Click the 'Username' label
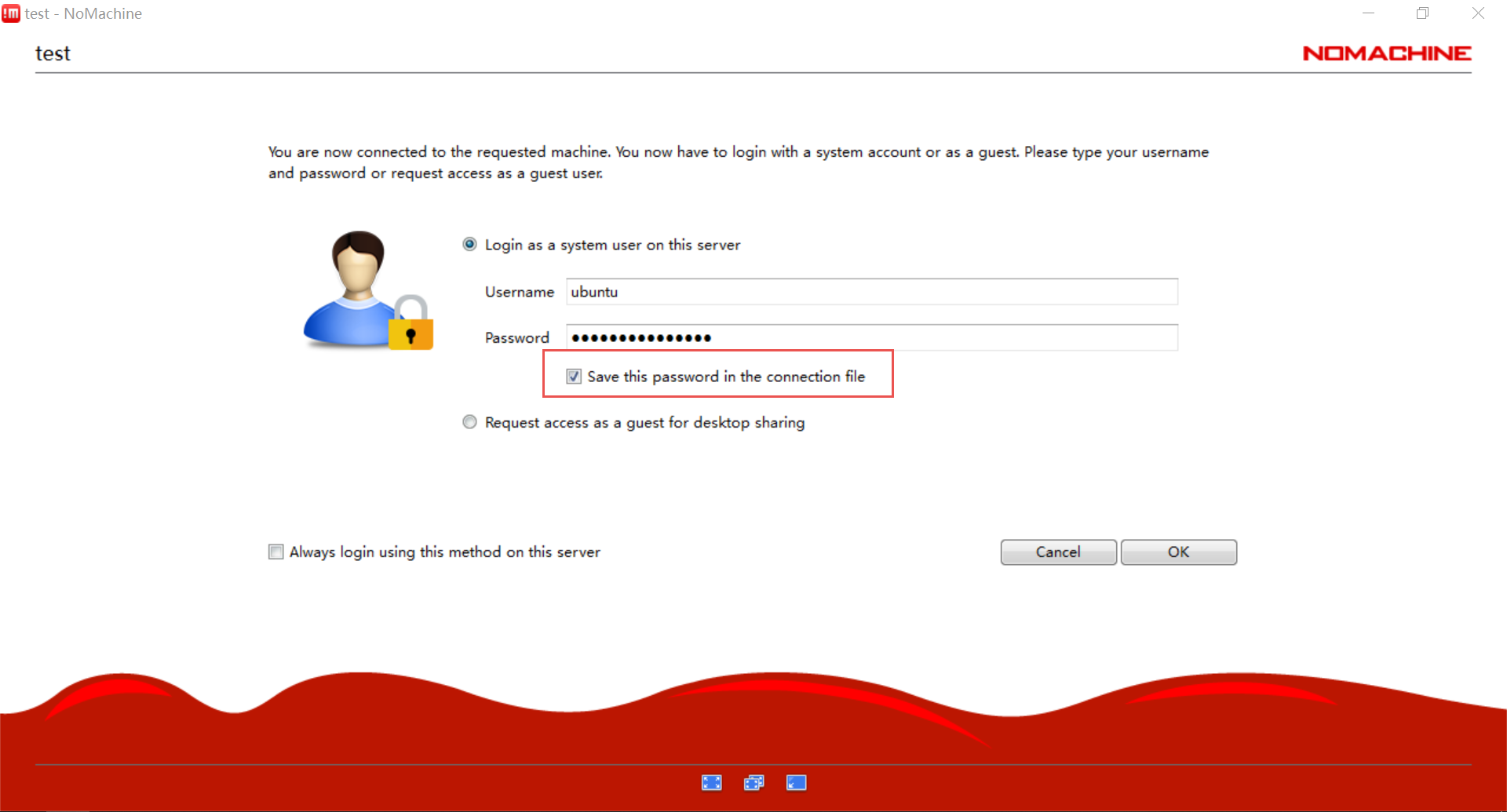 click(x=520, y=292)
